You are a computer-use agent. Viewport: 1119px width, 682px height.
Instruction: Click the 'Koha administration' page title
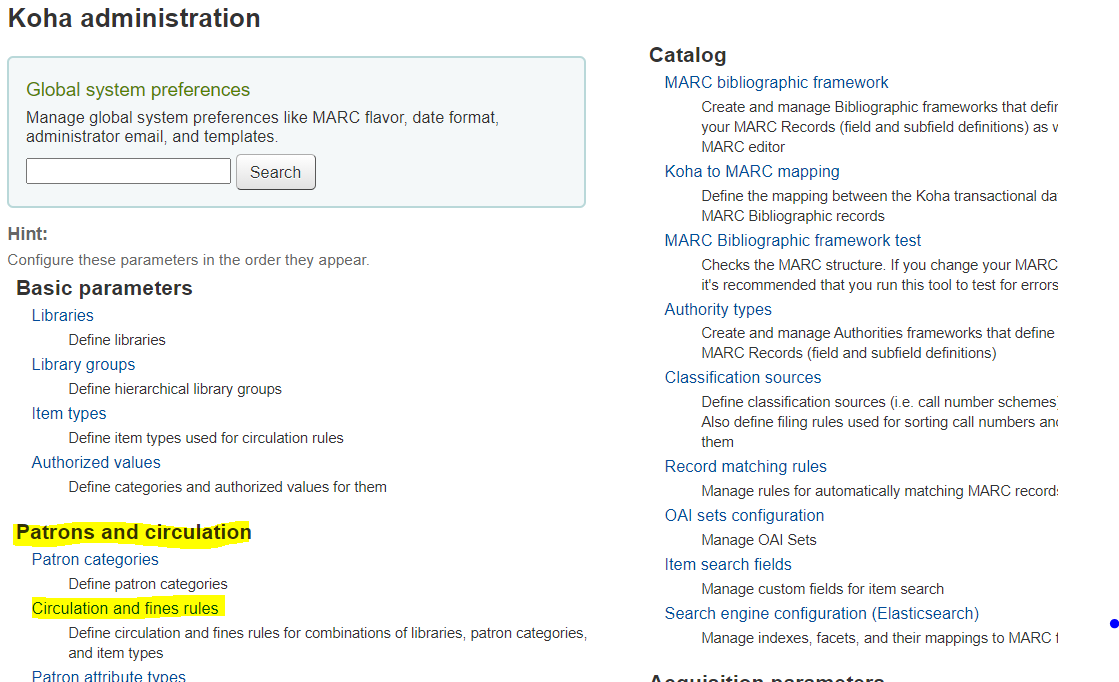click(x=134, y=19)
